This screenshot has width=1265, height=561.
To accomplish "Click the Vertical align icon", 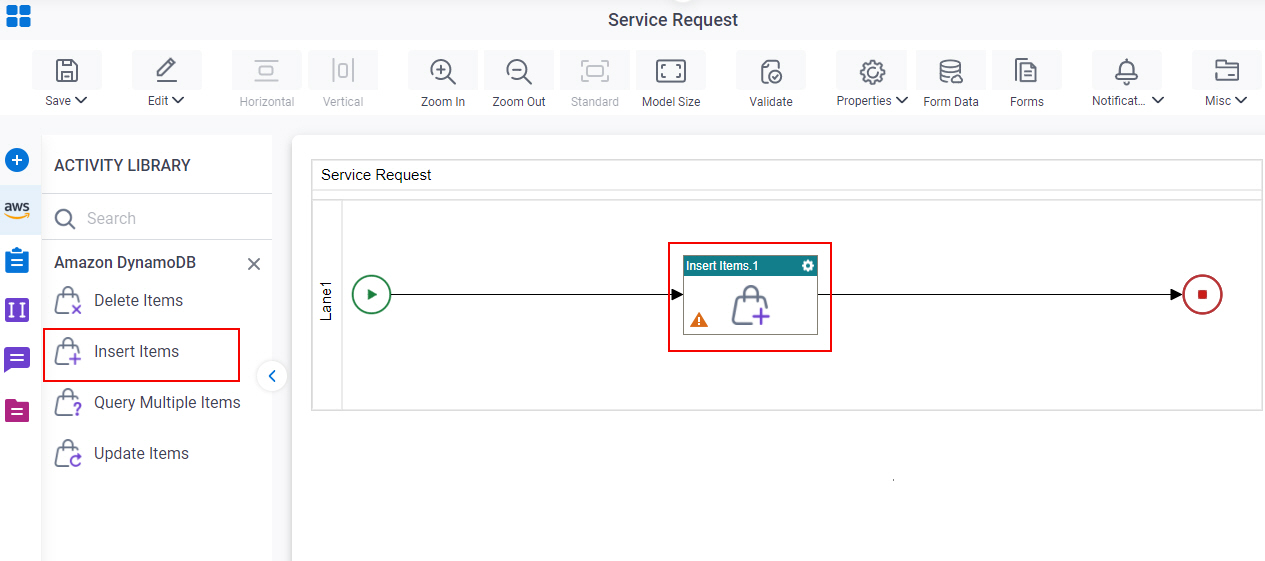I will click(x=343, y=71).
